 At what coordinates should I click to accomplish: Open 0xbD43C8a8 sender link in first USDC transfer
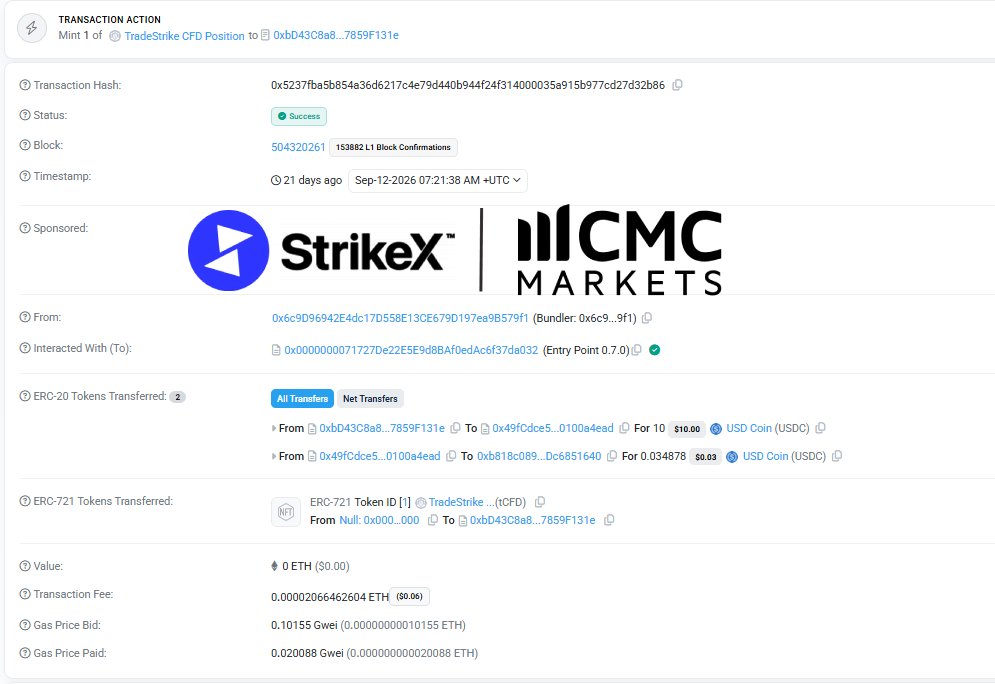[x=382, y=428]
